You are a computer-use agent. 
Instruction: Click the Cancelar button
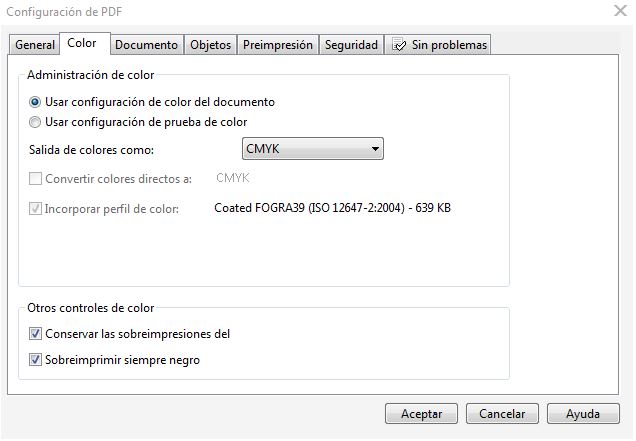tap(502, 413)
